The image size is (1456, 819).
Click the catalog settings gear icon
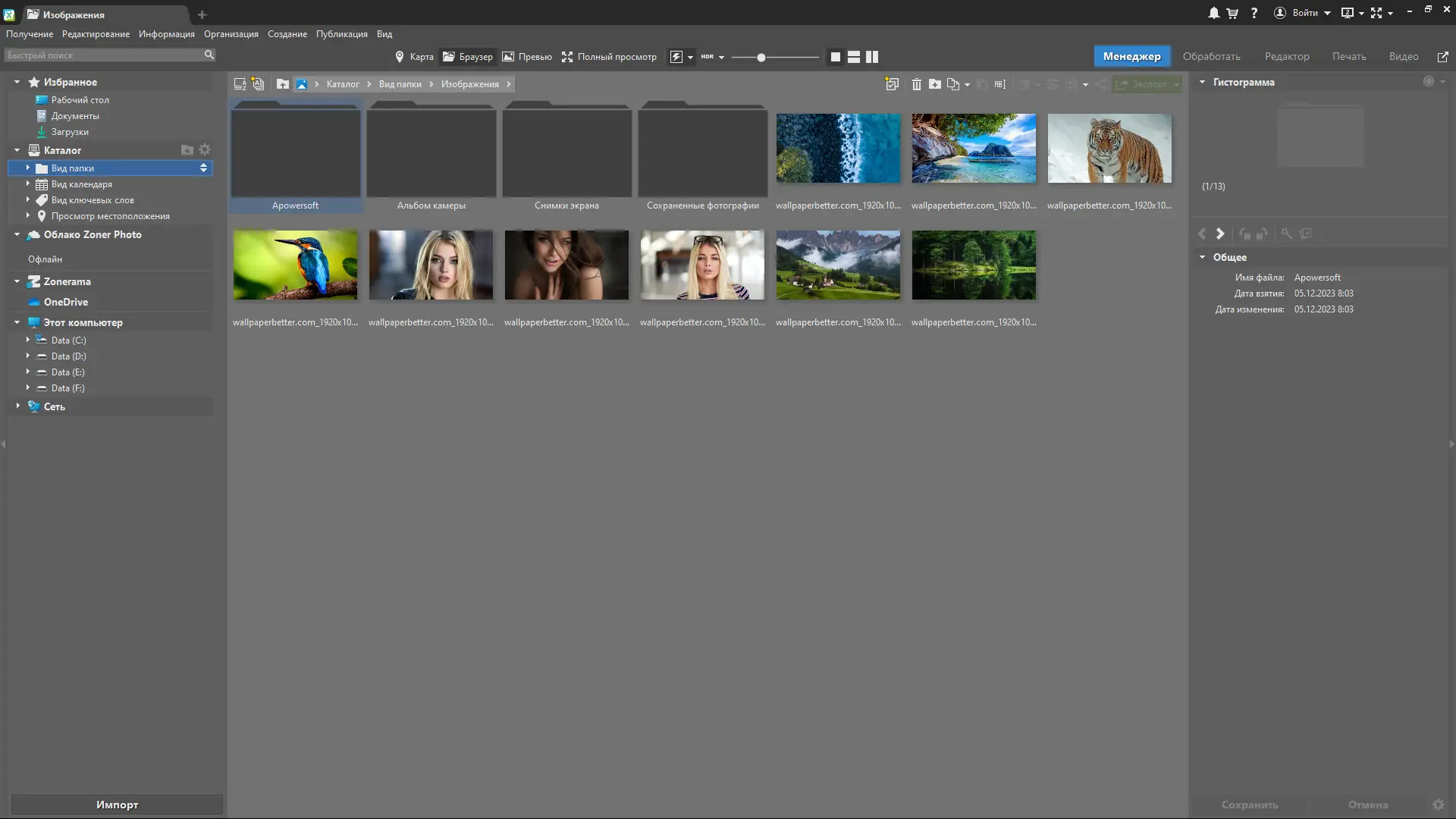[x=205, y=150]
